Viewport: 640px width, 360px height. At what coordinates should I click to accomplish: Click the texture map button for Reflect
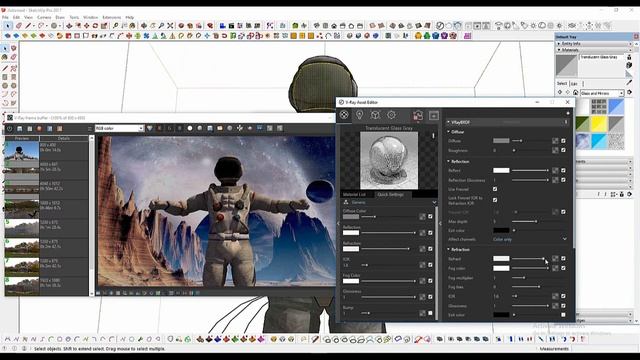[555, 170]
